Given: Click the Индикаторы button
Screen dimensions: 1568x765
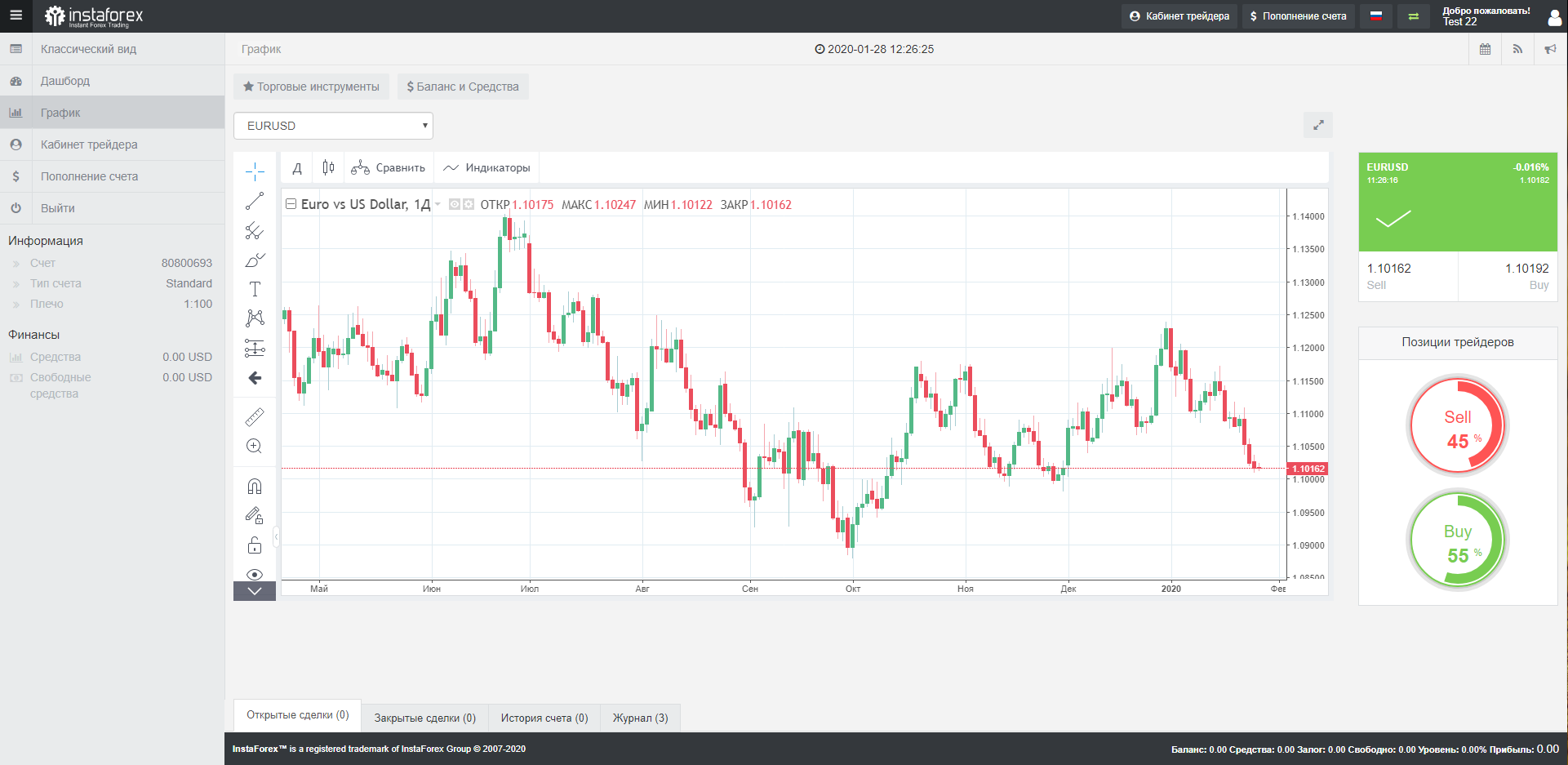Looking at the screenshot, I should coord(487,167).
